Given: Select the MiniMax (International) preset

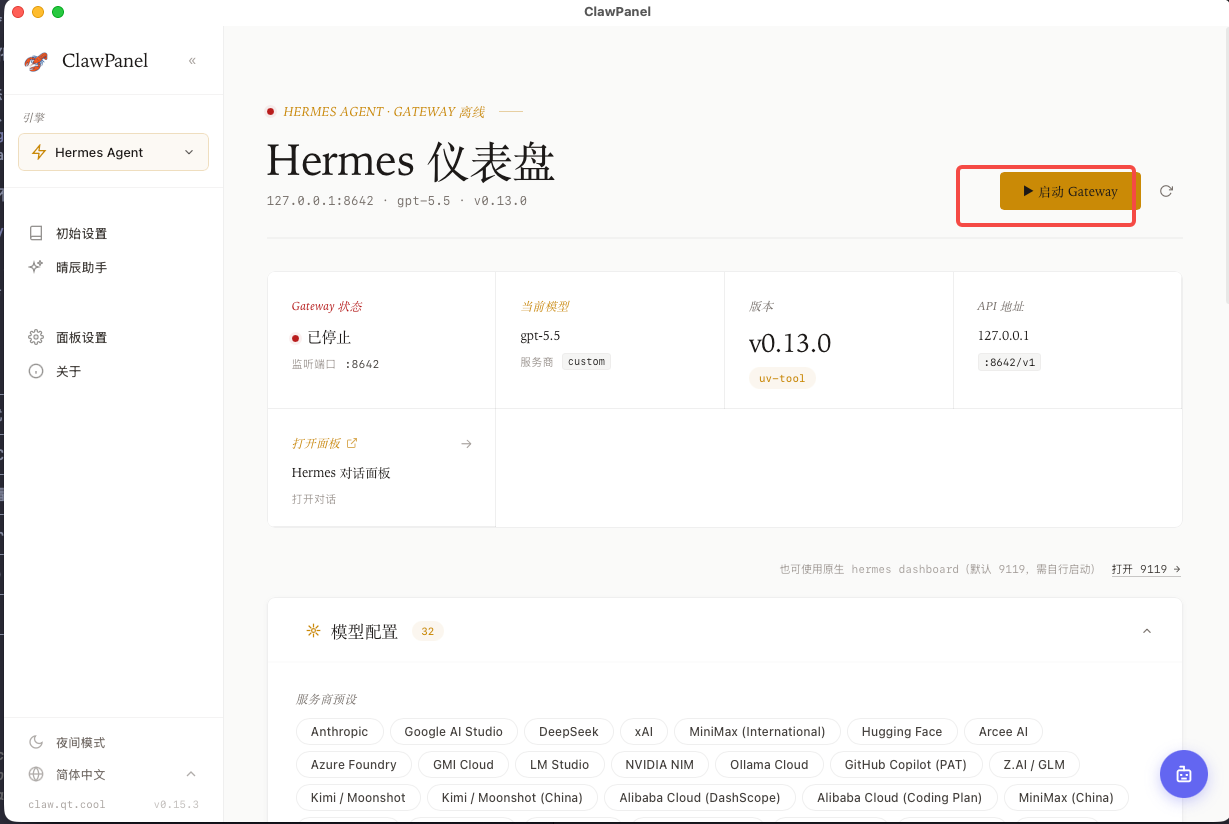Looking at the screenshot, I should click(x=757, y=731).
